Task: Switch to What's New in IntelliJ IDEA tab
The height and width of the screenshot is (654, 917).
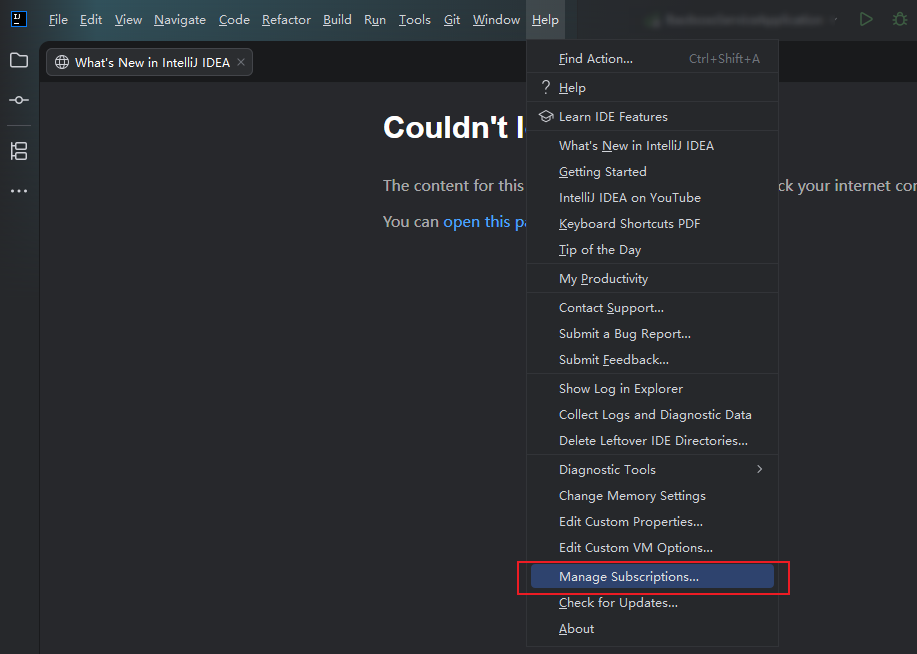Action: tap(149, 62)
